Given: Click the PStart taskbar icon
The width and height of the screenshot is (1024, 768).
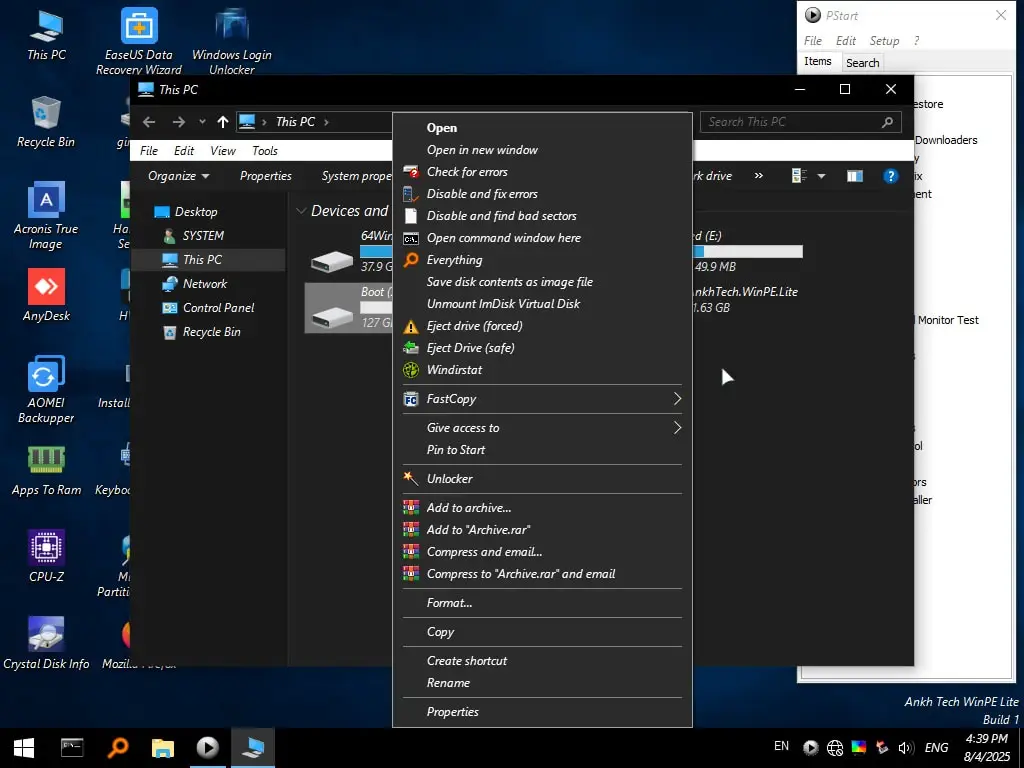Looking at the screenshot, I should 207,747.
